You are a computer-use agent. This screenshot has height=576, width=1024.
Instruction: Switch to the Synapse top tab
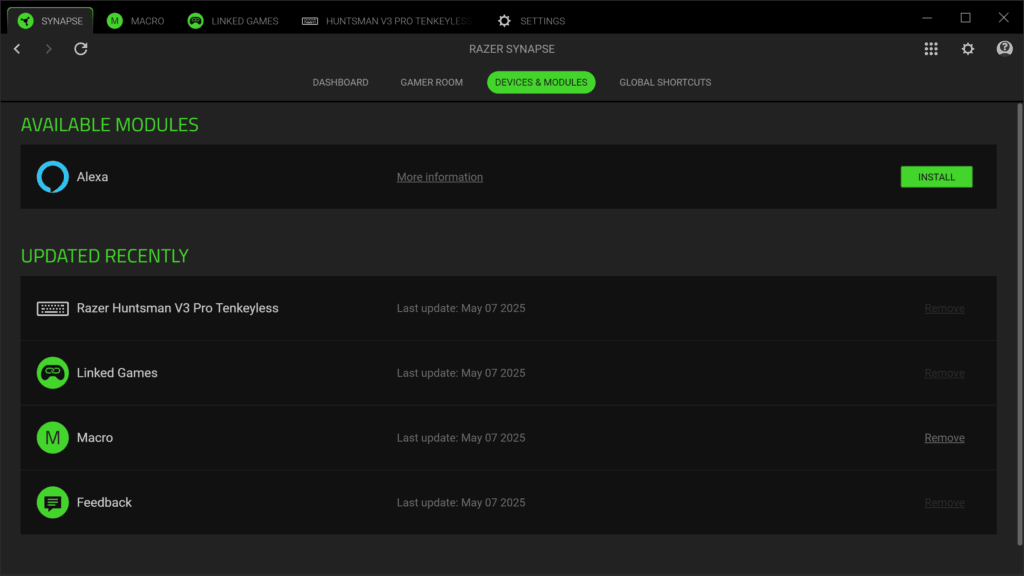click(50, 21)
